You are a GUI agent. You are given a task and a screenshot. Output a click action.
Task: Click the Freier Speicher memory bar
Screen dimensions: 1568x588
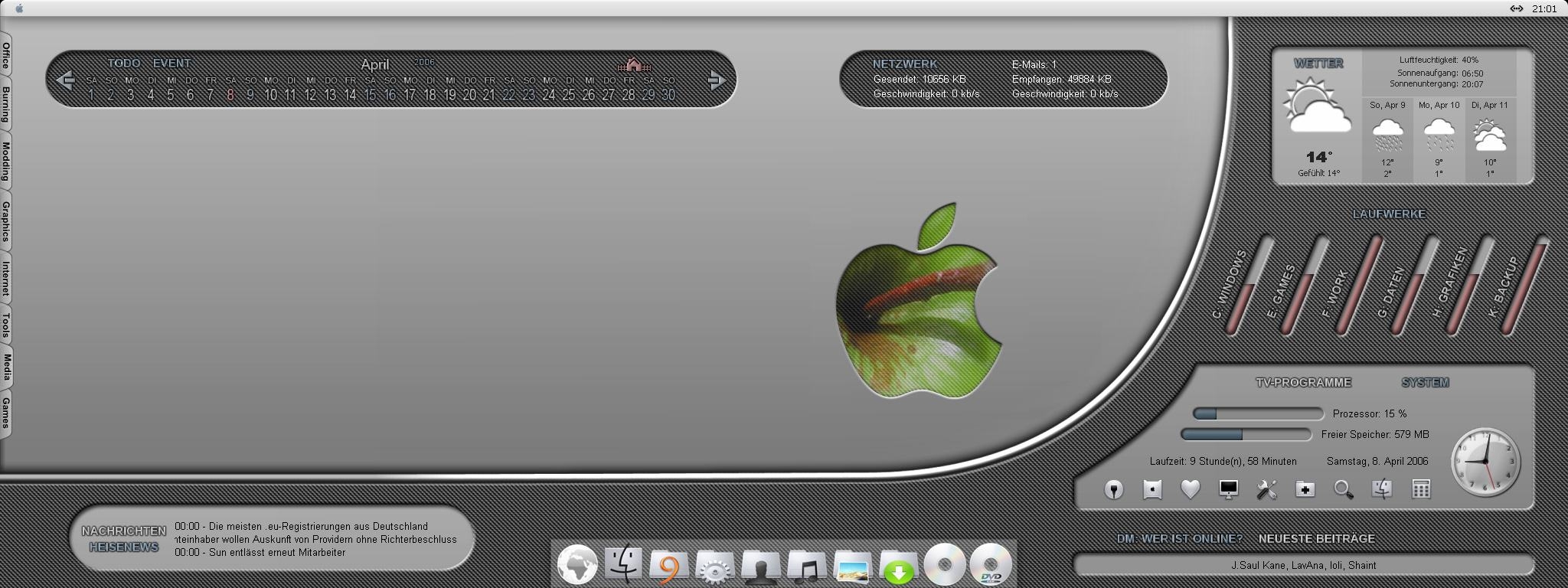(x=1246, y=434)
